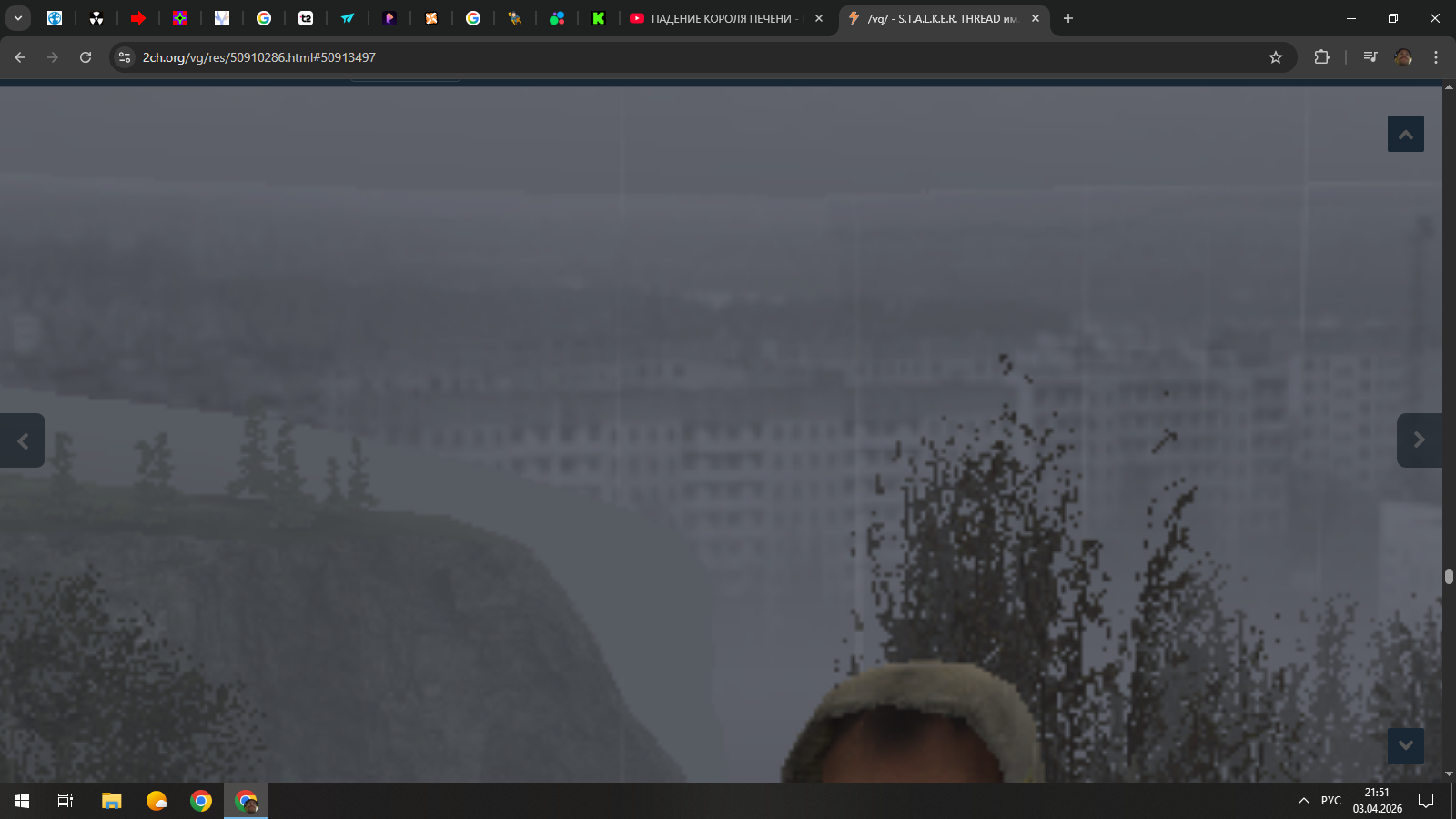This screenshot has height=819, width=1456.
Task: Open the Chrome three-dot menu
Action: [1436, 57]
